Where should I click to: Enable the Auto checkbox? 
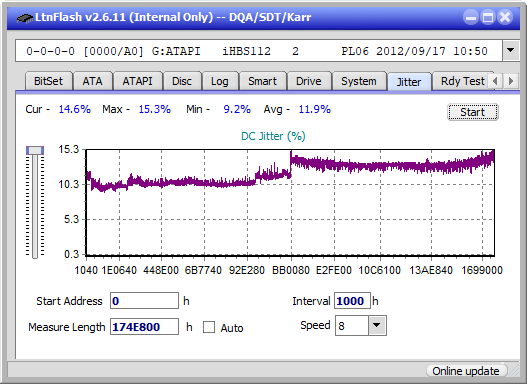pos(209,327)
